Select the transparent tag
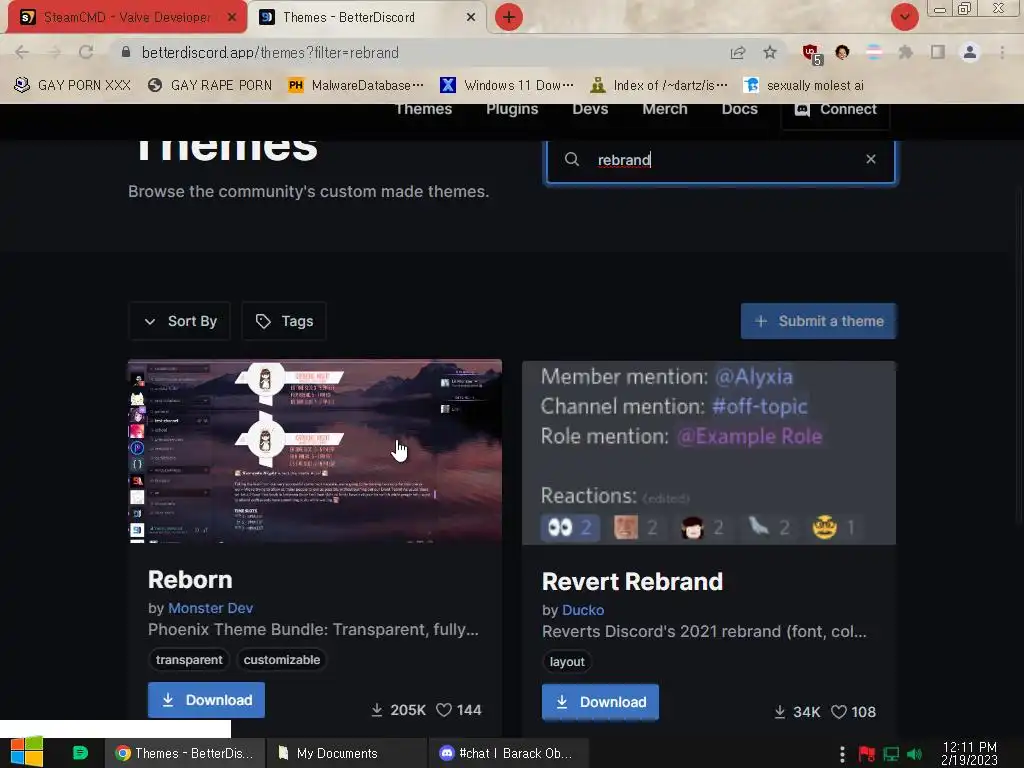Image resolution: width=1024 pixels, height=768 pixels. click(189, 660)
